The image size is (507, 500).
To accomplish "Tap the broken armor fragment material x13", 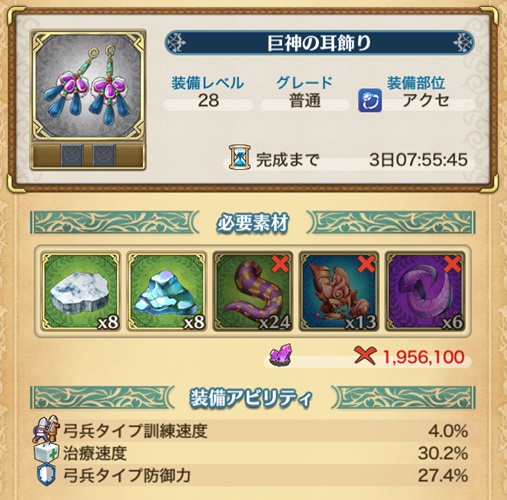I will point(339,291).
